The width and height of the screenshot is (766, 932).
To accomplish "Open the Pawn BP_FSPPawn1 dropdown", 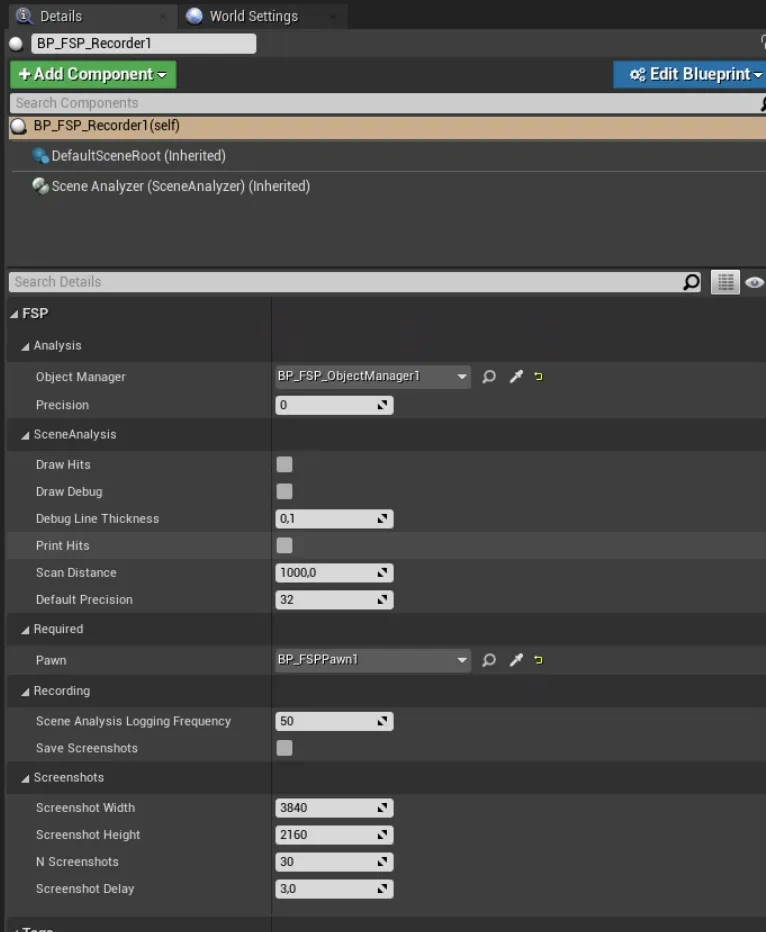I will coord(461,660).
